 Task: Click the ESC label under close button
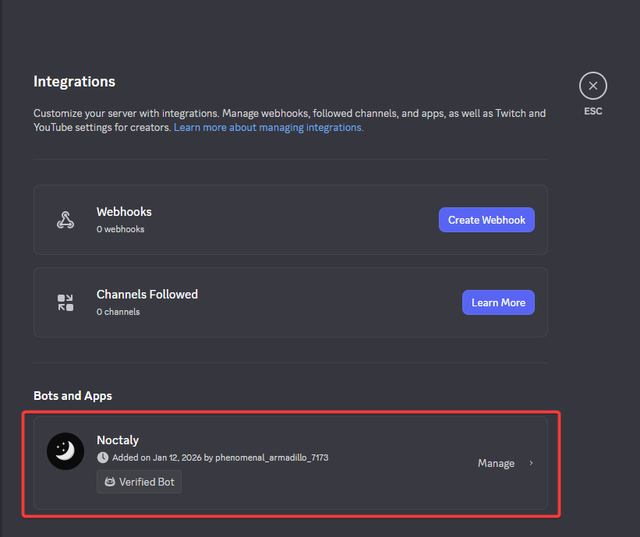[593, 111]
